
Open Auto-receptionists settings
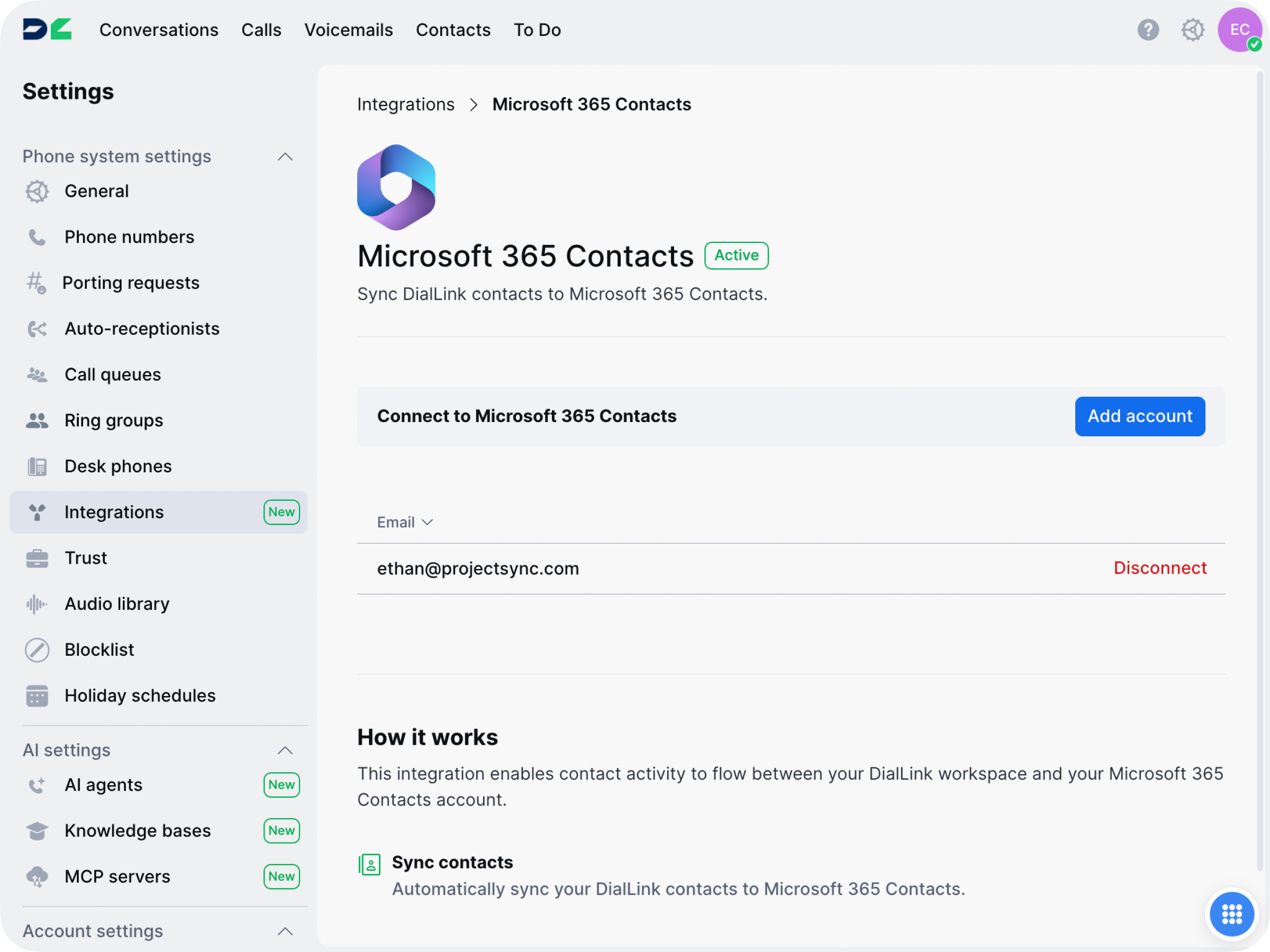142,329
